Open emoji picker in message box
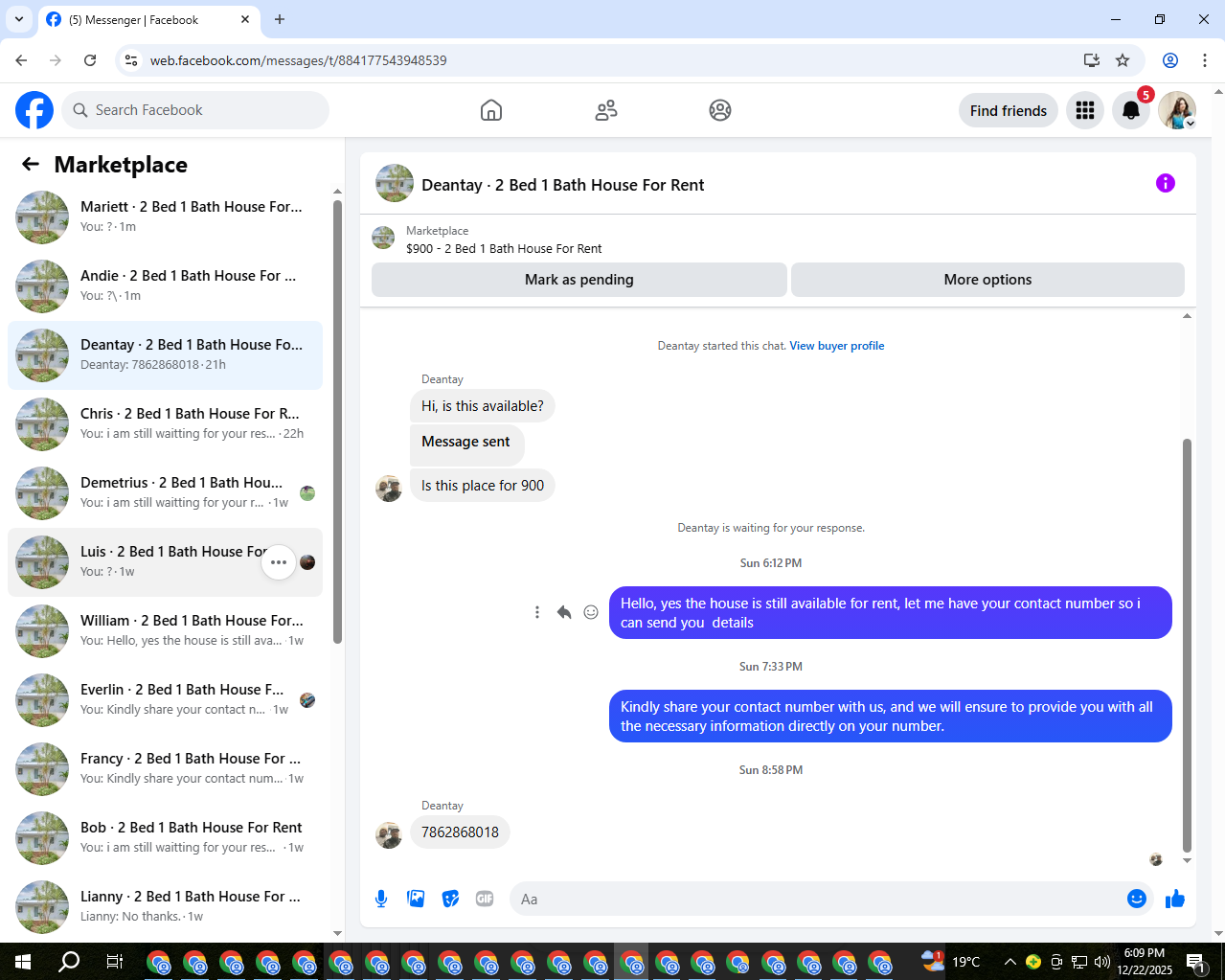The image size is (1225, 980). tap(1137, 899)
